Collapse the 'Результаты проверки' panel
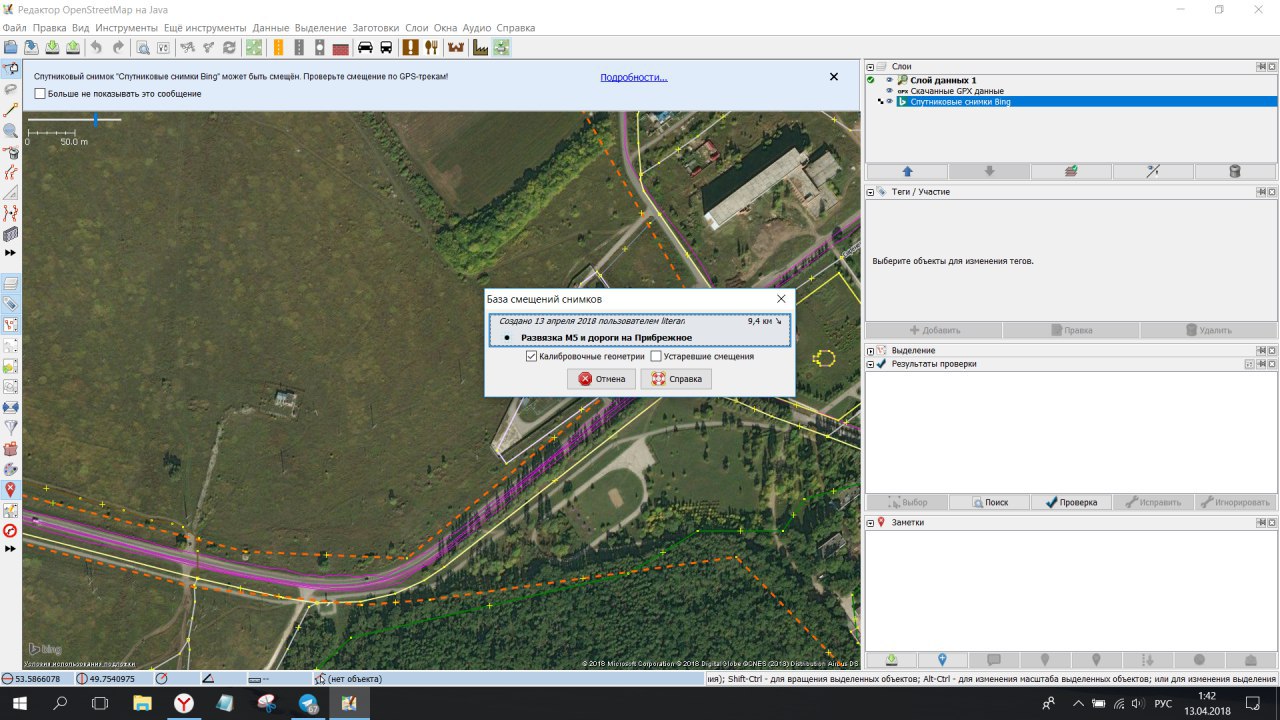Image resolution: width=1280 pixels, height=720 pixels. (x=870, y=364)
